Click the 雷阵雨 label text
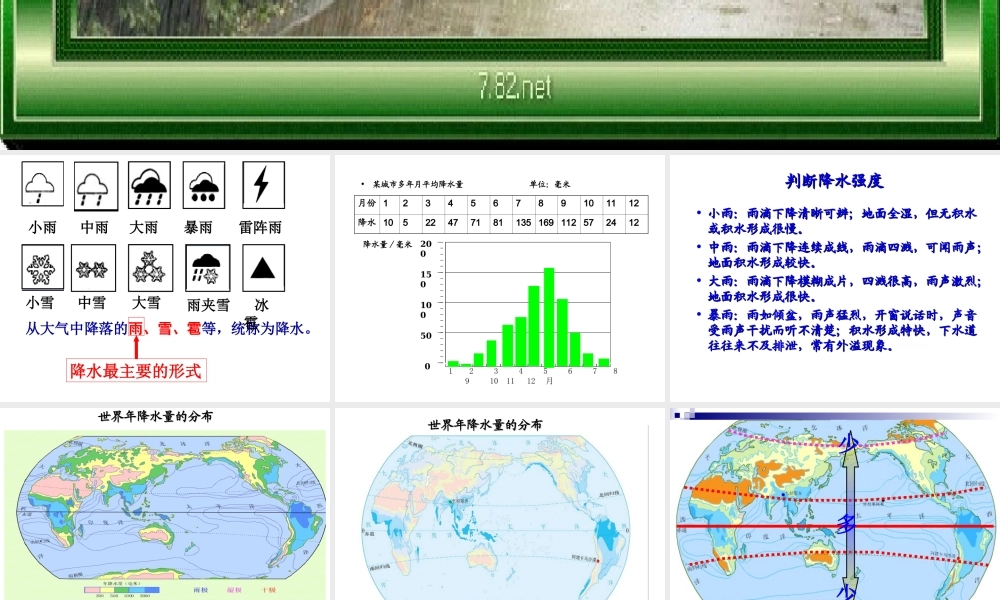The image size is (1000, 600). click(x=260, y=228)
